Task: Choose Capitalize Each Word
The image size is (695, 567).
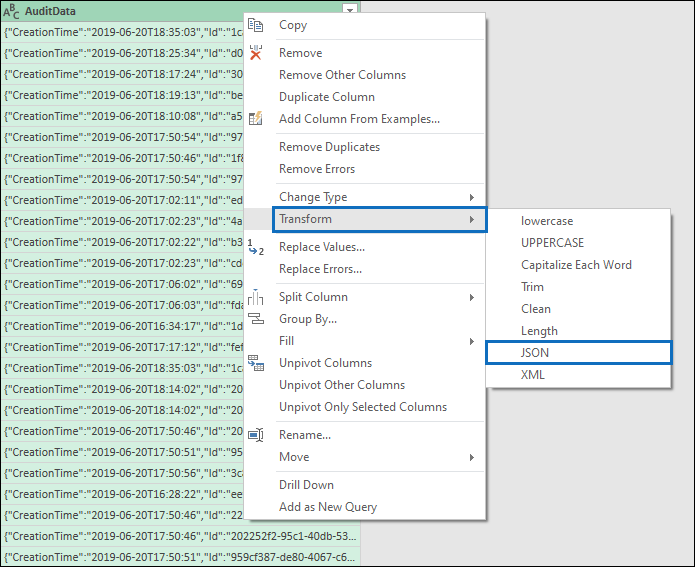Action: (578, 265)
